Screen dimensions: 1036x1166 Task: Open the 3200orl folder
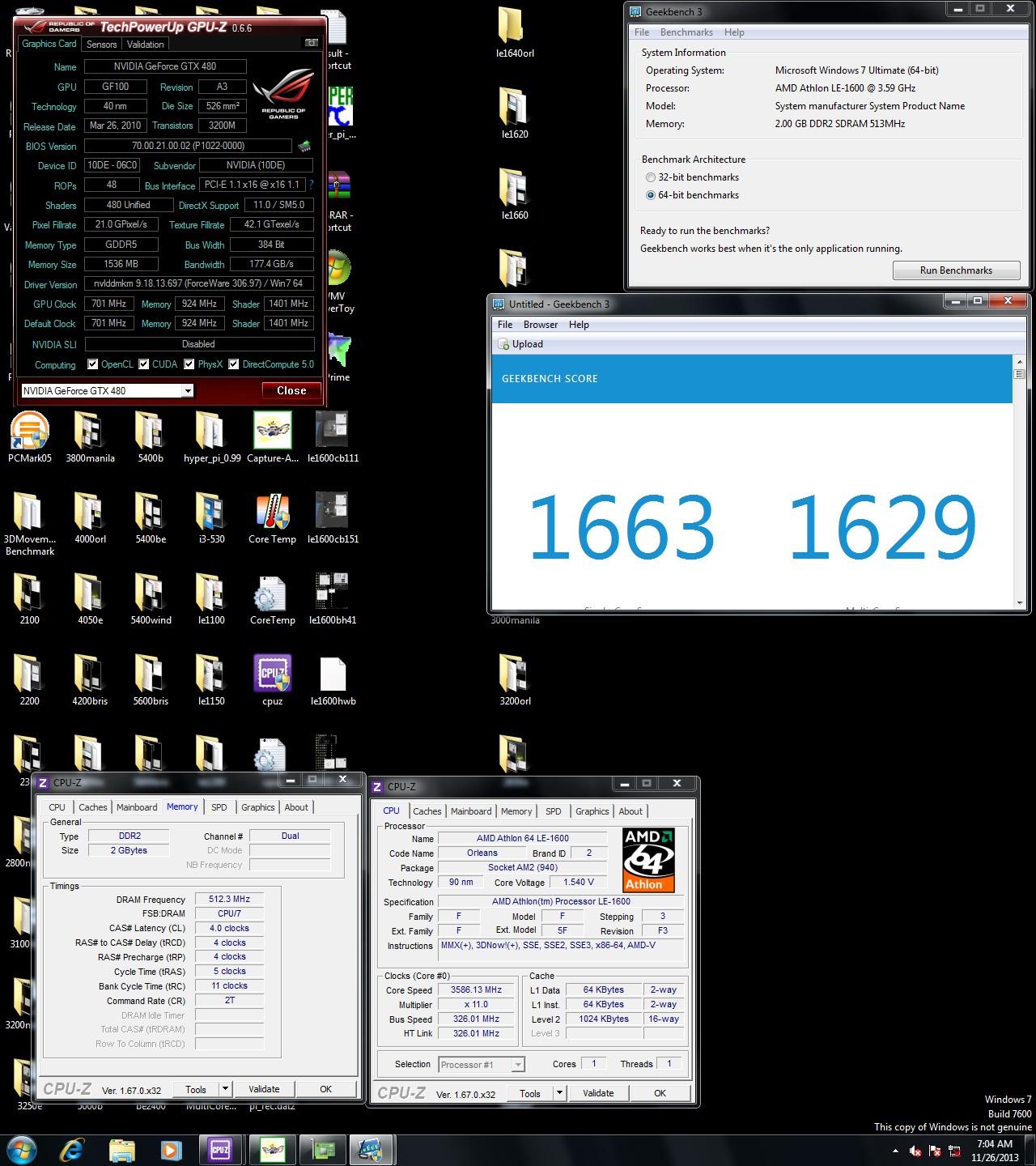515,680
